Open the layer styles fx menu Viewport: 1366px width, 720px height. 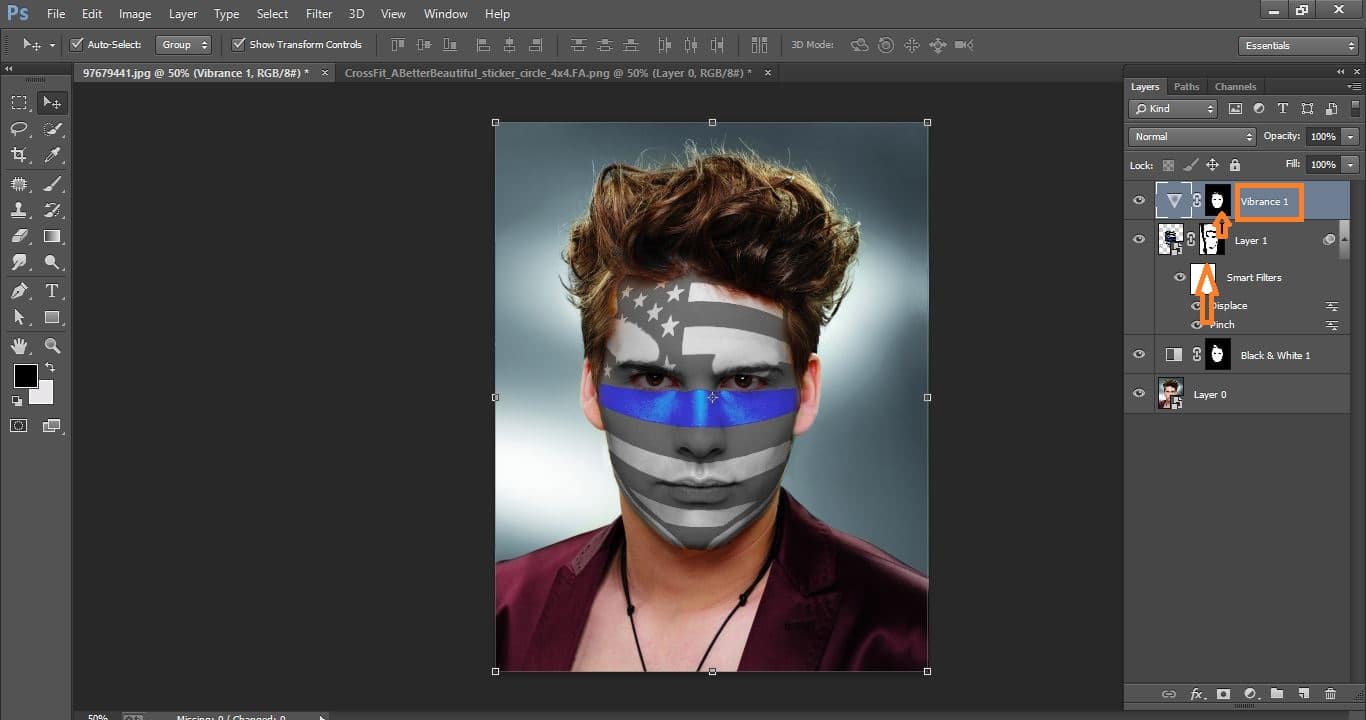tap(1196, 694)
